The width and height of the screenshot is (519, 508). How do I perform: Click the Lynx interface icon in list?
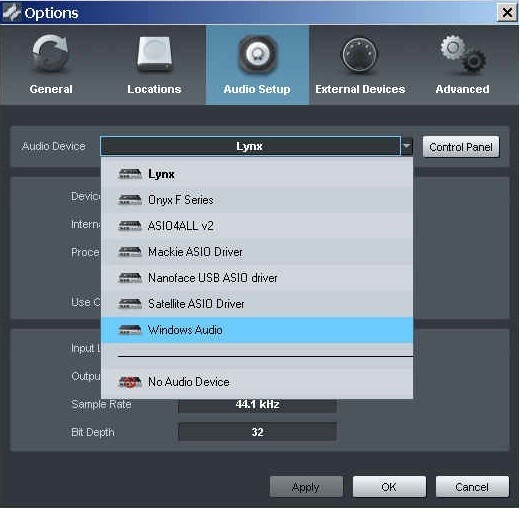[x=130, y=174]
